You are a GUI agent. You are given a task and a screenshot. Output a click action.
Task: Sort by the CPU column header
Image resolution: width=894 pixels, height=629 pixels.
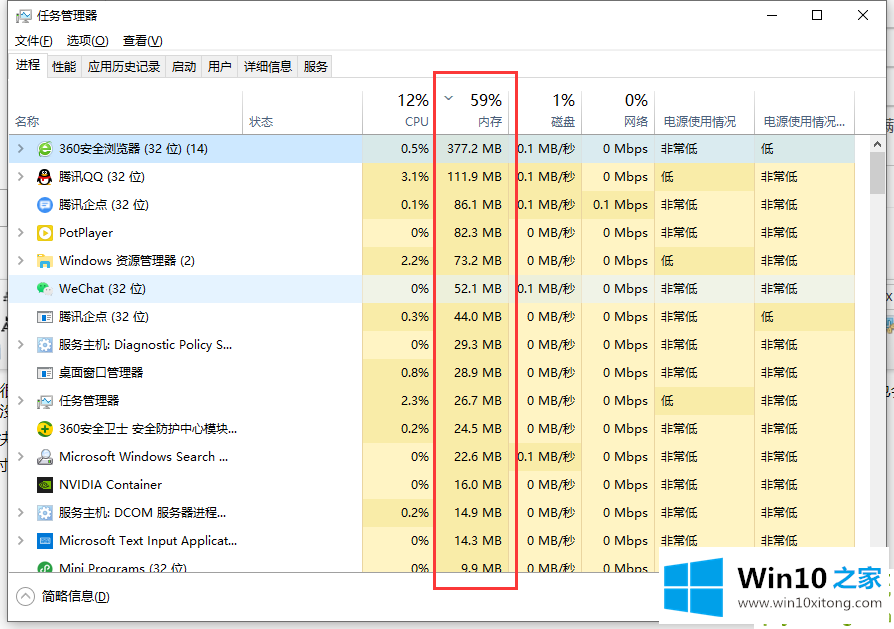[x=399, y=112]
